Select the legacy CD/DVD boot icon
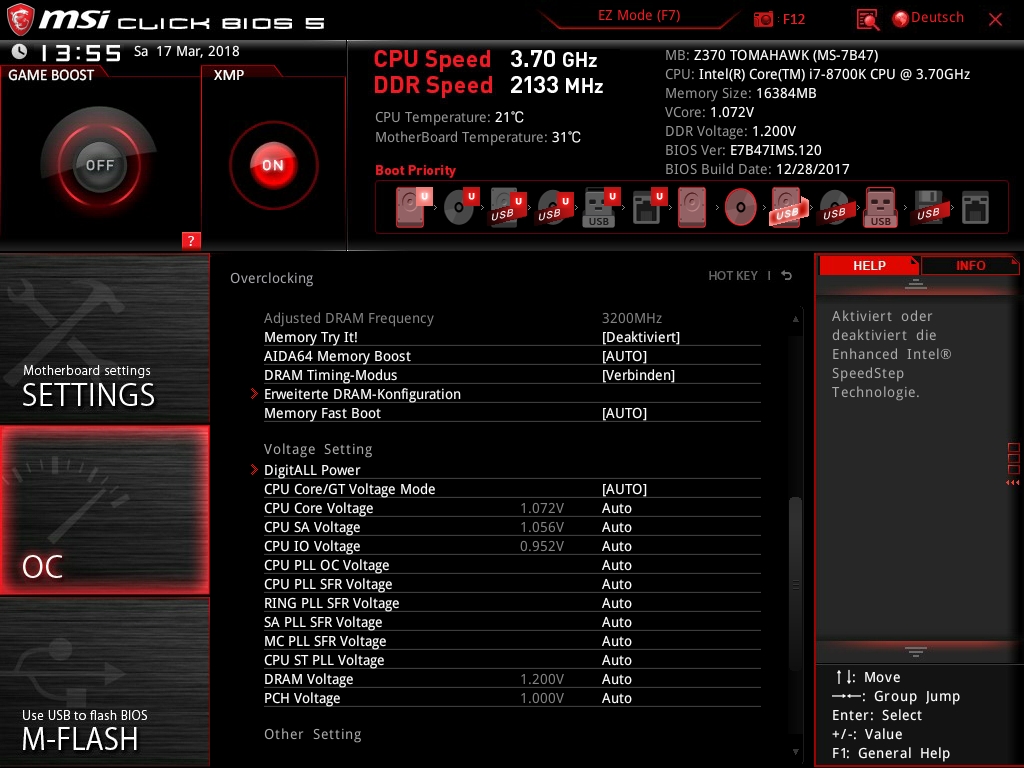The width and height of the screenshot is (1024, 768). coord(741,207)
